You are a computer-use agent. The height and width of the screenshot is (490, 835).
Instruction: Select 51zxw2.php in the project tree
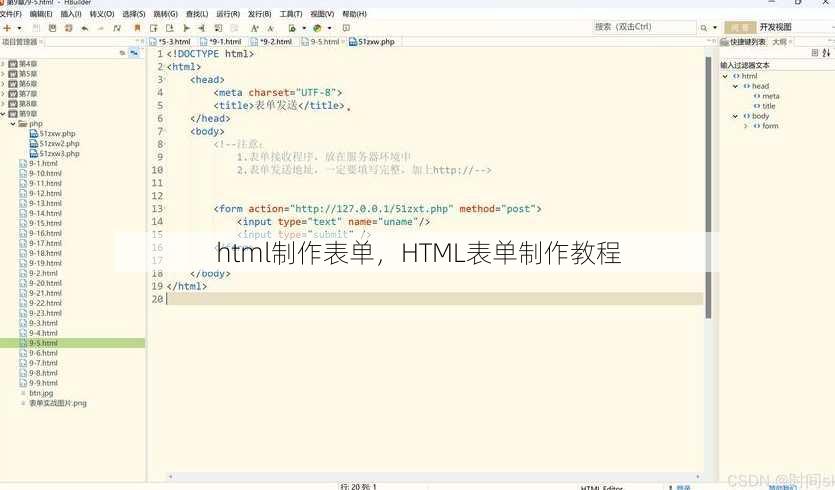[55, 144]
